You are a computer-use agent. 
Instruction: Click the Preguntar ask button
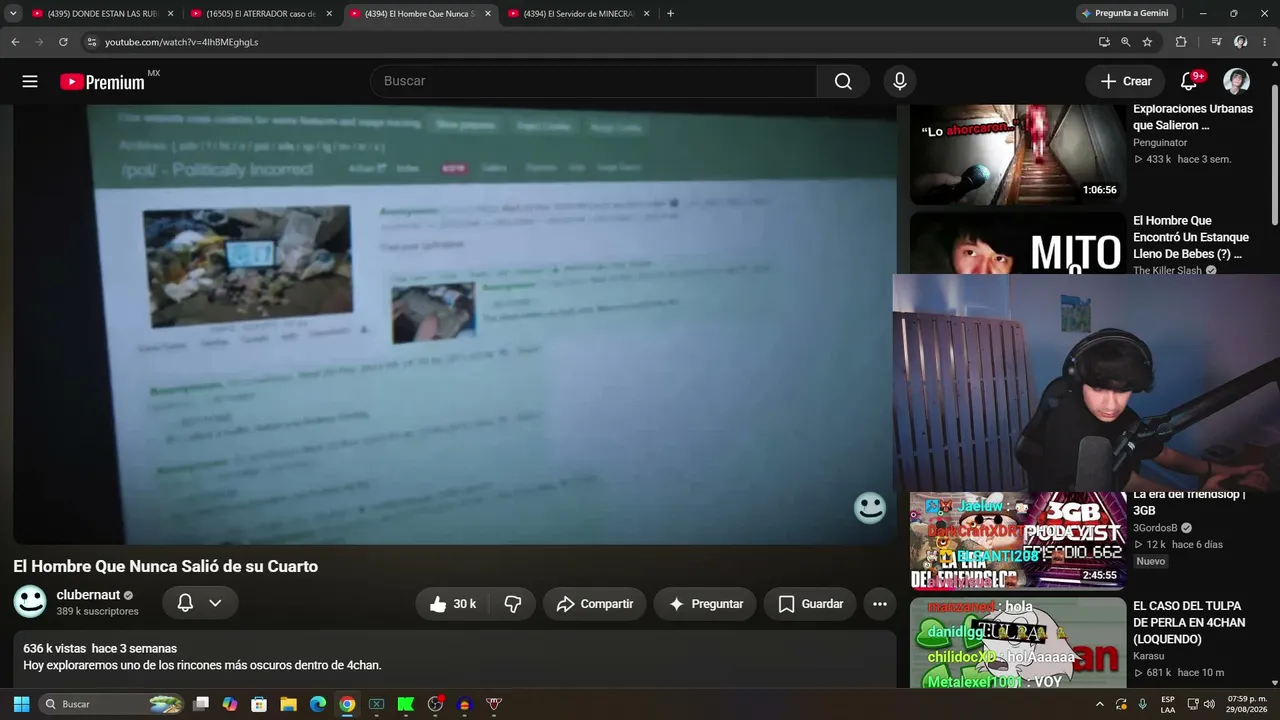click(706, 604)
